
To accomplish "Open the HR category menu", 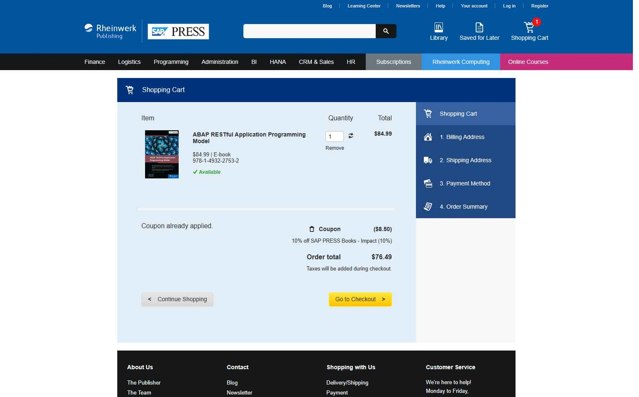I will pos(351,62).
